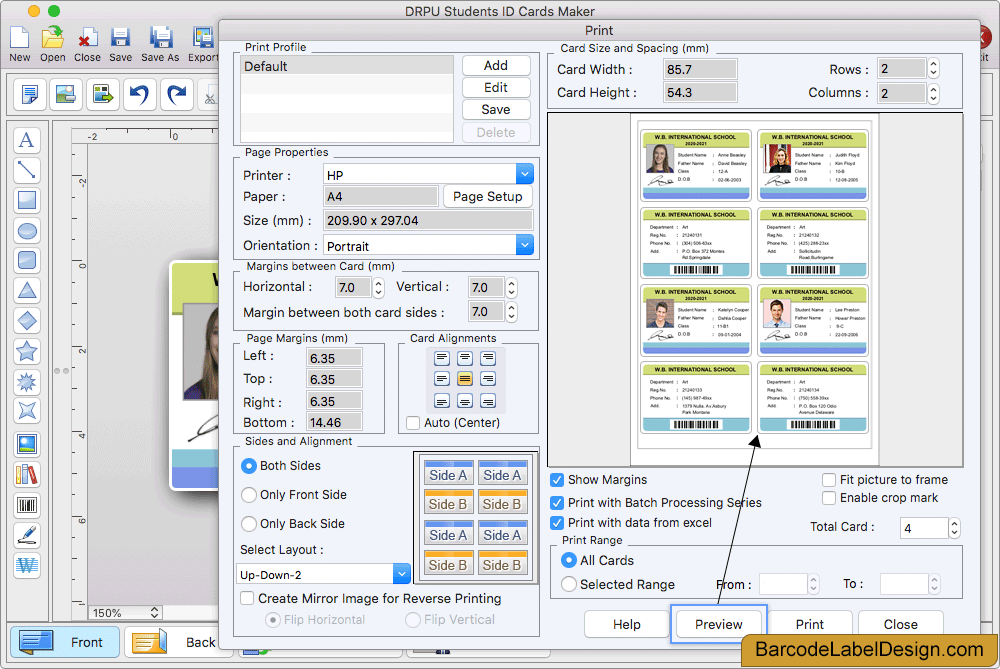Click the Help button

coord(626,624)
